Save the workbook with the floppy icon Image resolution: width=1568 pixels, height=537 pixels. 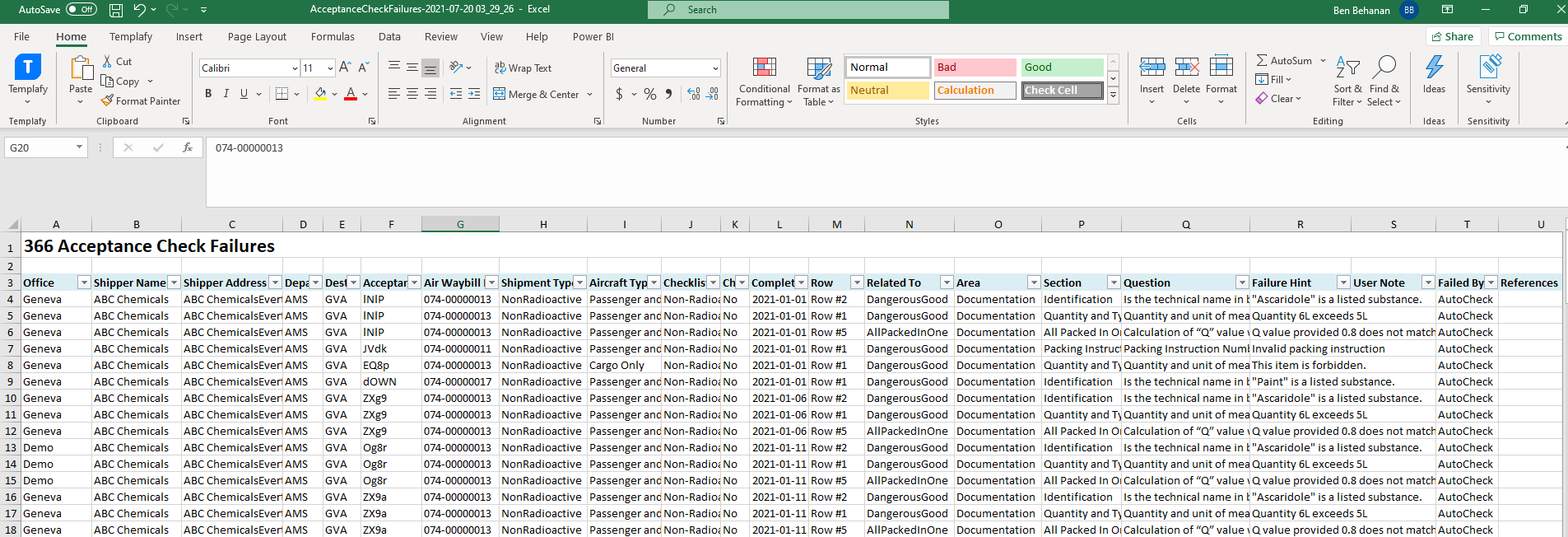(116, 10)
